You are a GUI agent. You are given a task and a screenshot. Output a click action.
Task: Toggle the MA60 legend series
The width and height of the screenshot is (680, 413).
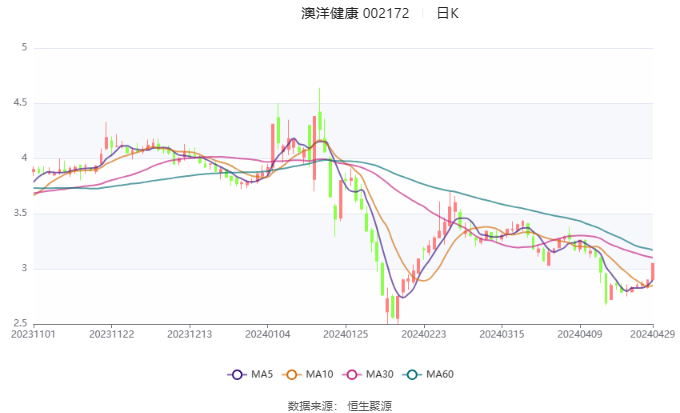coord(428,374)
